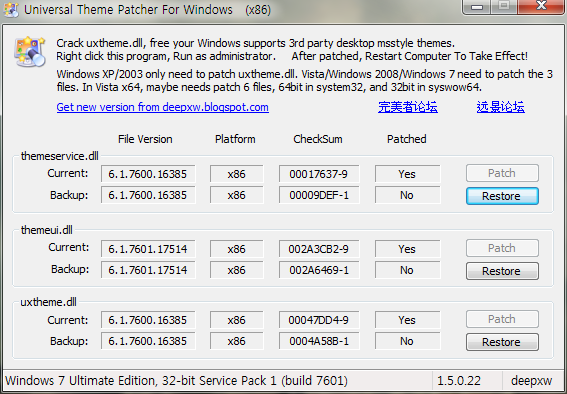Screen dimensions: 567x394
Task: Click Restore button for uxtheme.dll
Action: (x=502, y=342)
